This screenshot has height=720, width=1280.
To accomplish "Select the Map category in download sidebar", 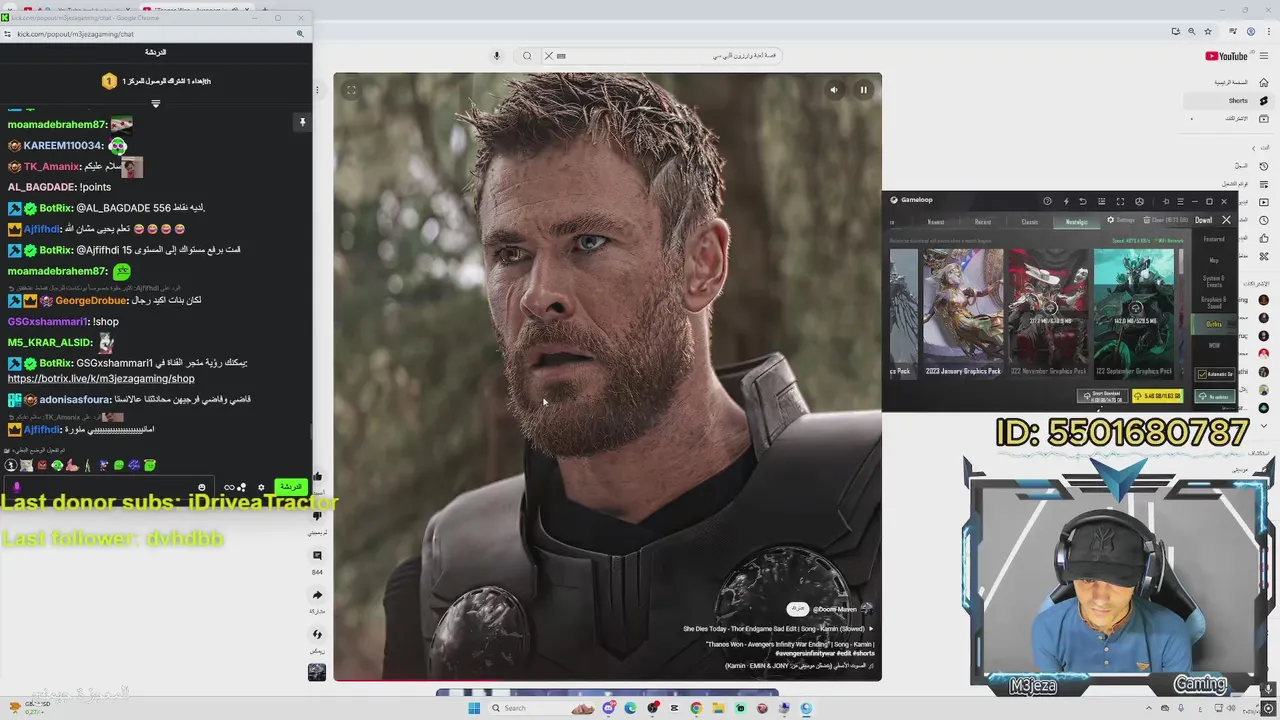I will click(1214, 260).
